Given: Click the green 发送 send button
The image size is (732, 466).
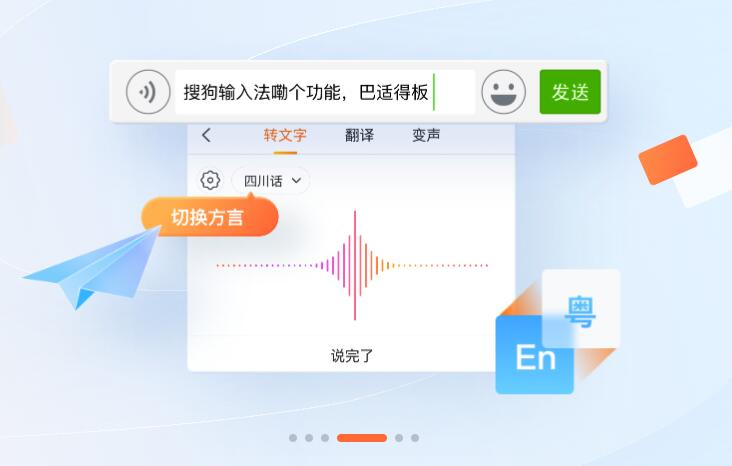Looking at the screenshot, I should pyautogui.click(x=570, y=92).
